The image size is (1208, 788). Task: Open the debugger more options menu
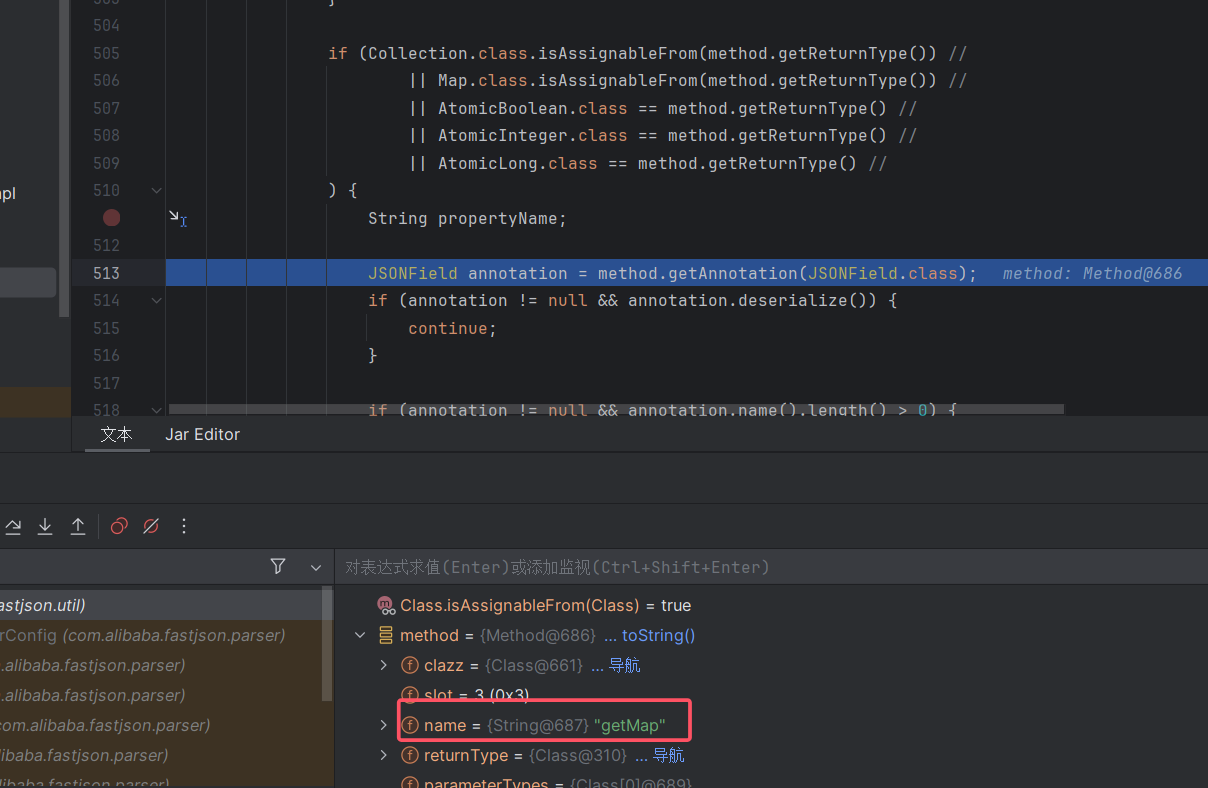click(184, 526)
